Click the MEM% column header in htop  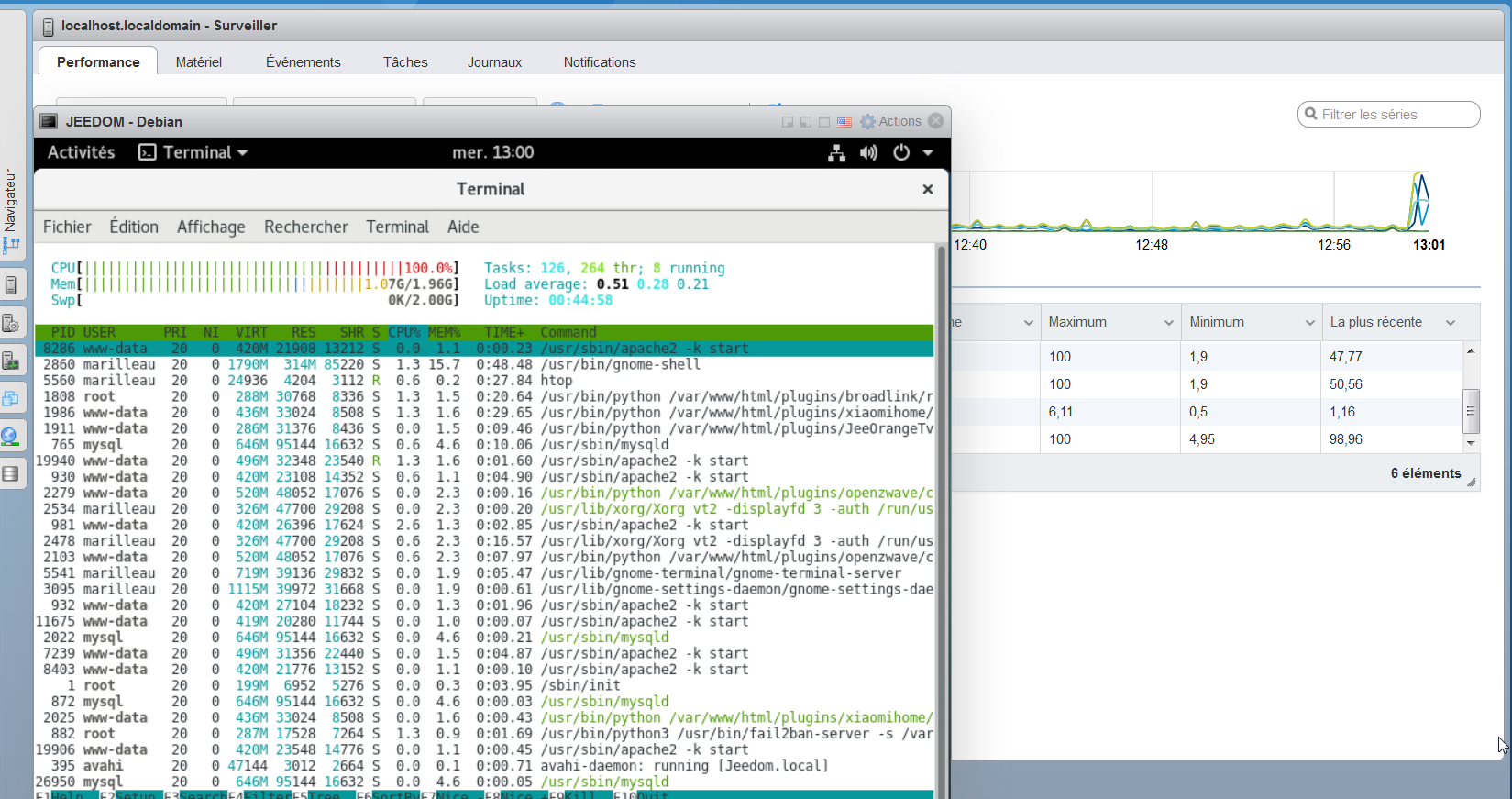click(x=444, y=332)
